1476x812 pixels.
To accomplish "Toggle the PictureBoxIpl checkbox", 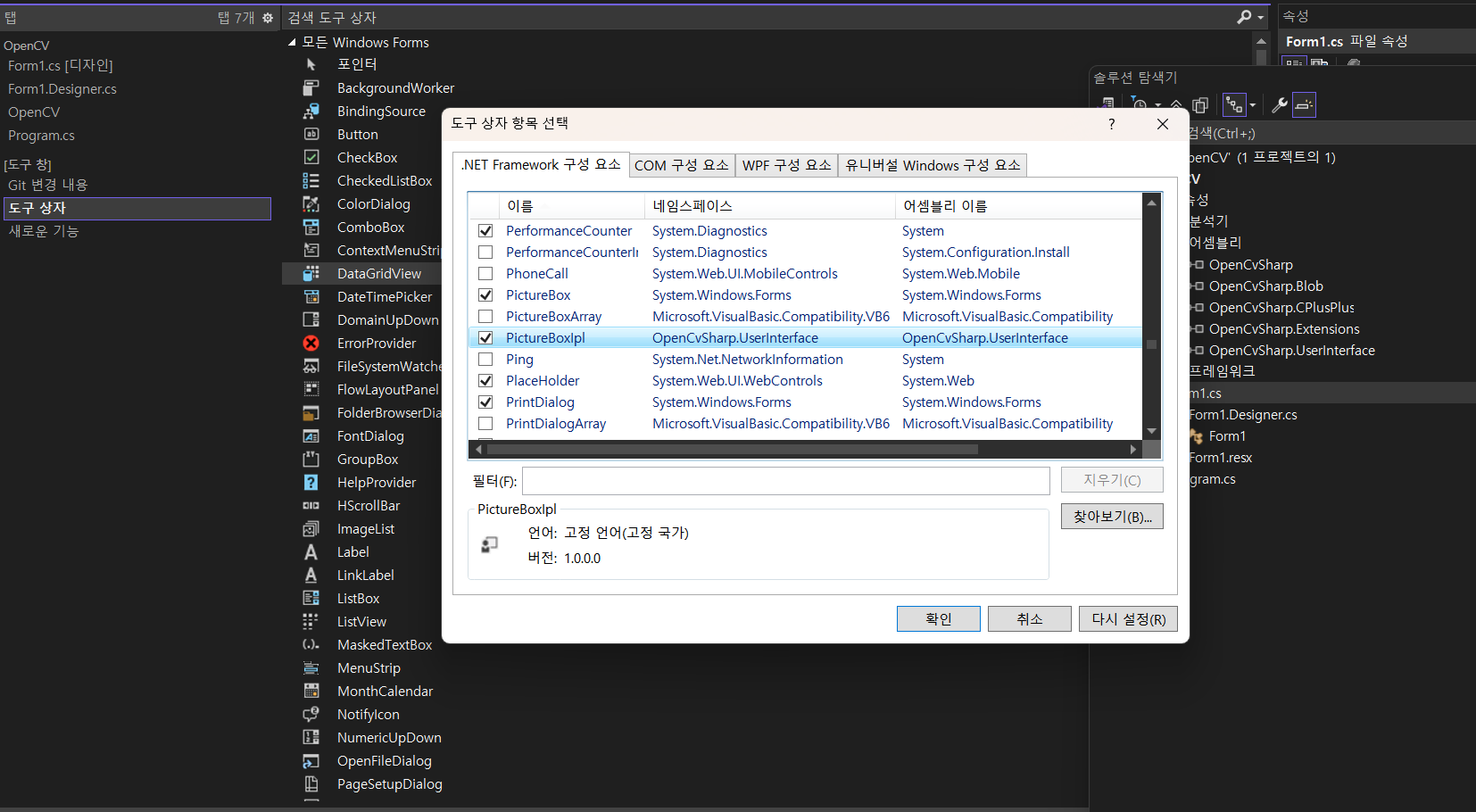I will click(485, 338).
